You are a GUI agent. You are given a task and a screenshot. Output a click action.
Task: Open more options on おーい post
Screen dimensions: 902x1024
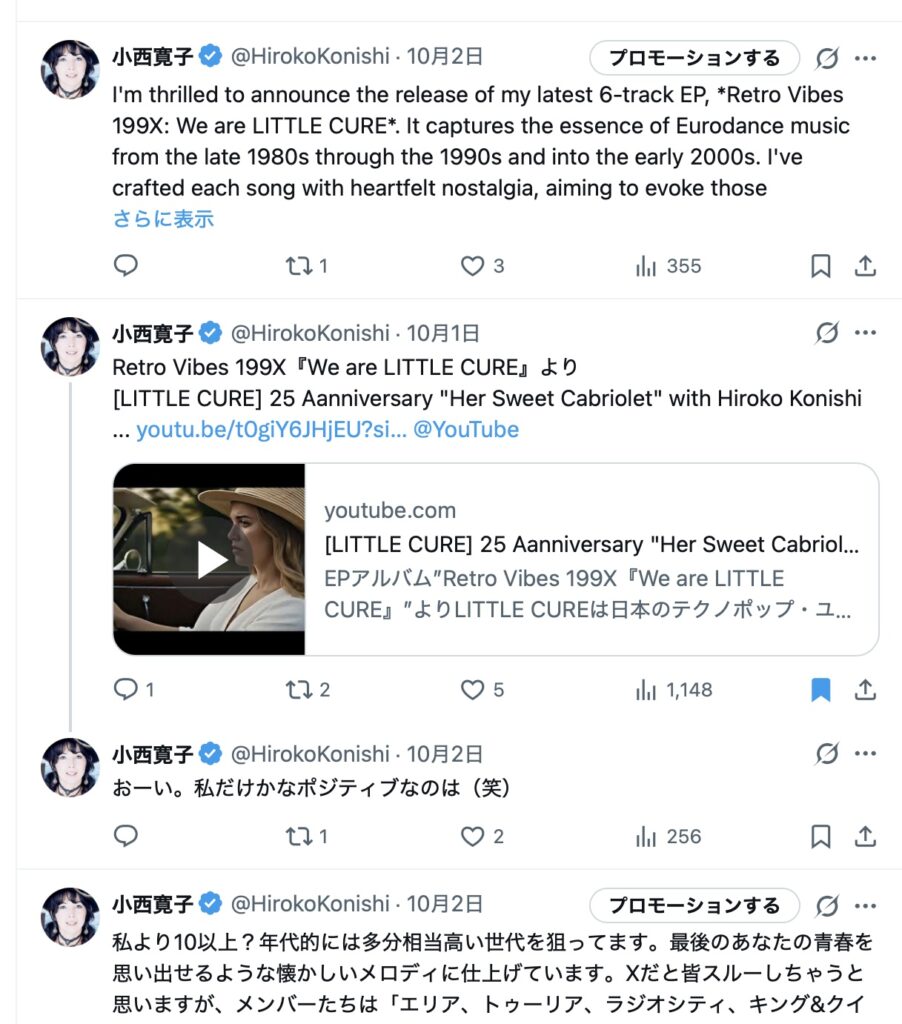click(x=865, y=754)
